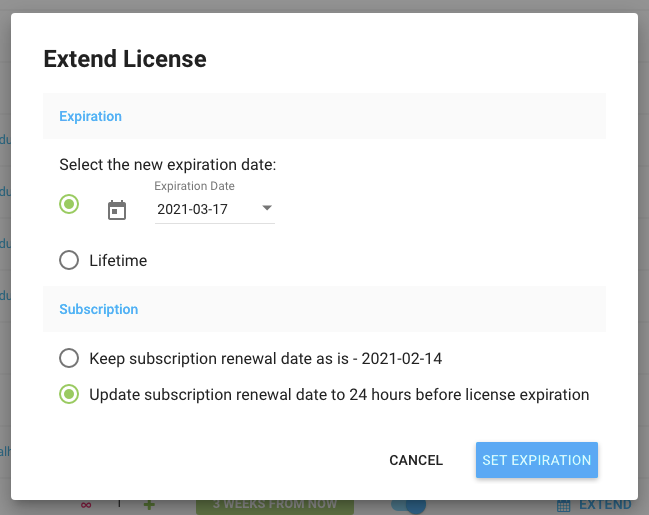Click the Cancel button
Image resolution: width=649 pixels, height=515 pixels.
pos(416,460)
